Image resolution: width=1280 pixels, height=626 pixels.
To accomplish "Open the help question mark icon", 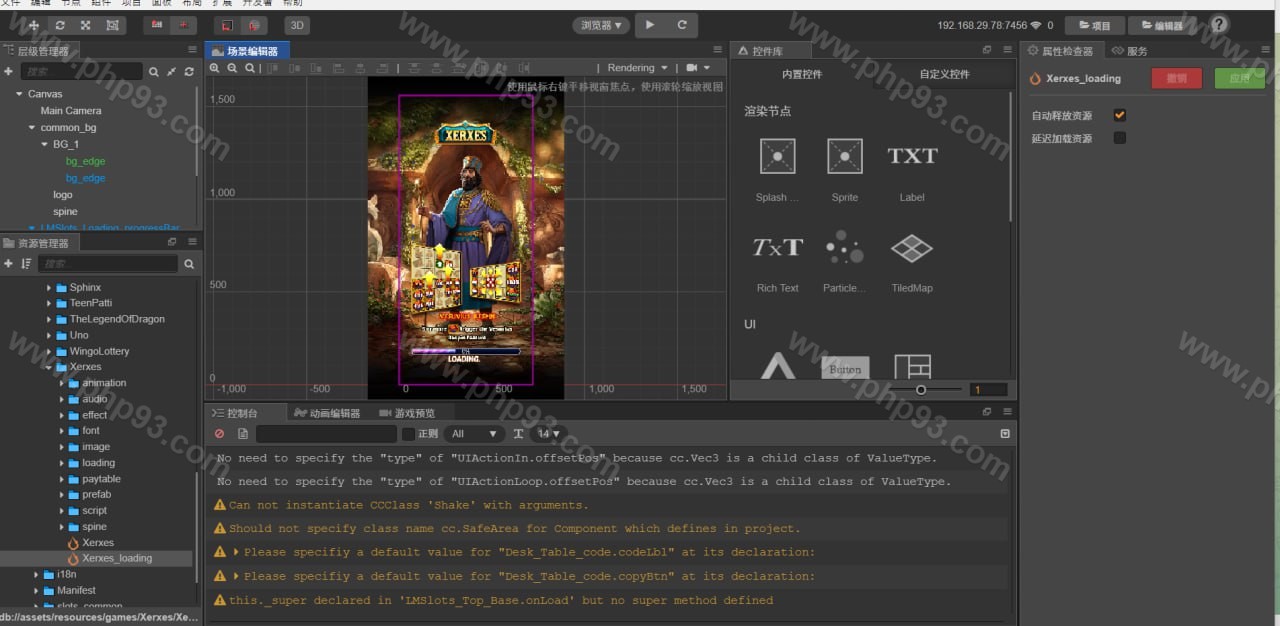I will [1219, 25].
